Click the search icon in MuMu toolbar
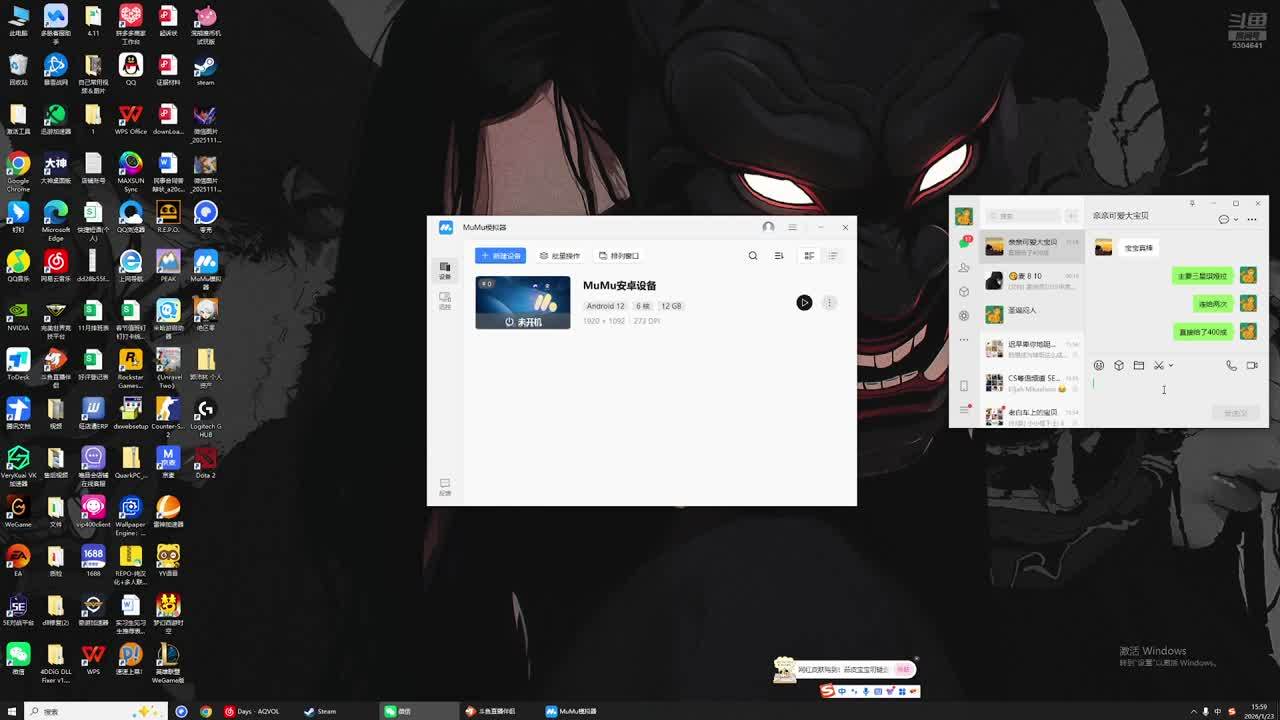This screenshot has width=1280, height=720. pyautogui.click(x=753, y=256)
